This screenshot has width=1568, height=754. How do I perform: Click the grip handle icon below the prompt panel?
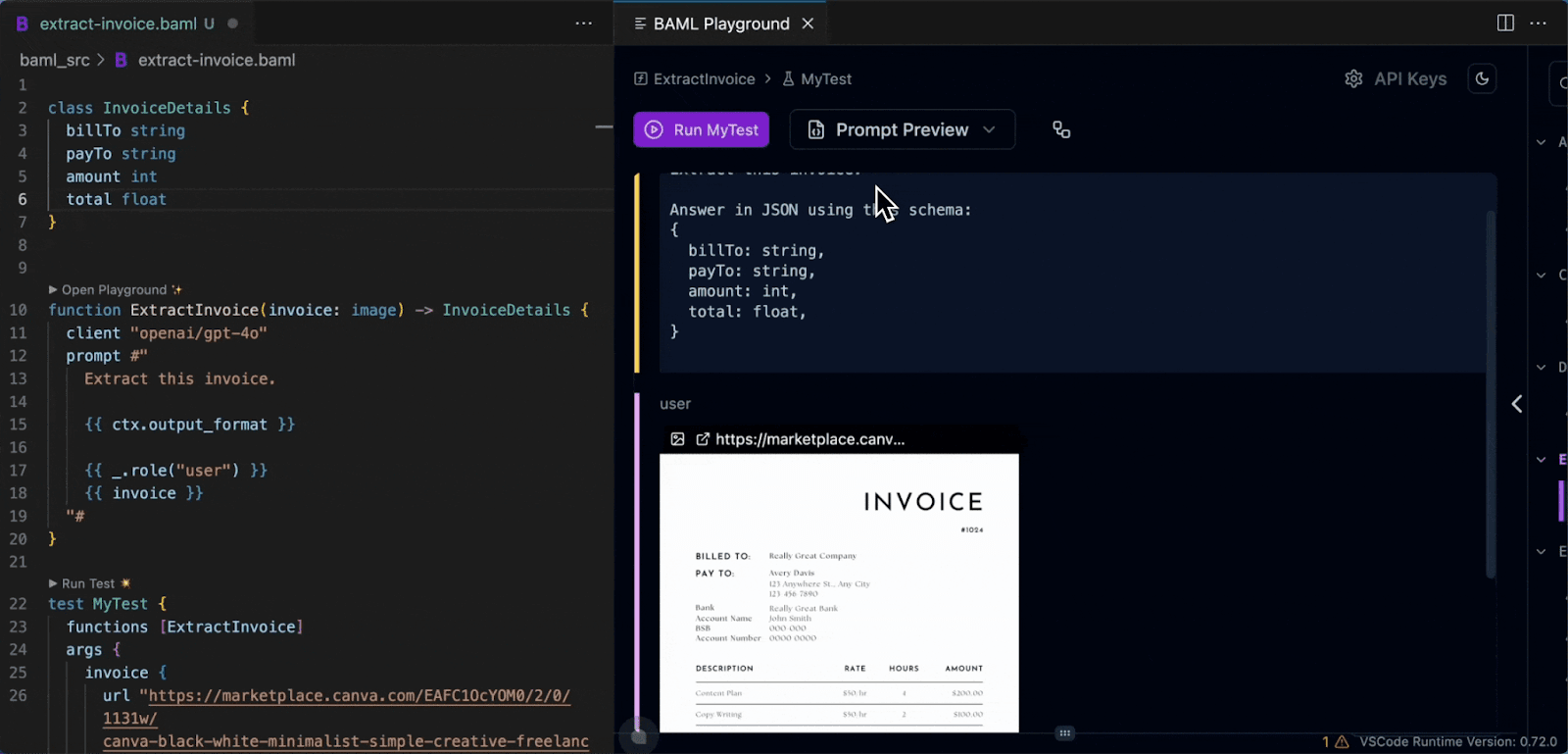[1065, 732]
